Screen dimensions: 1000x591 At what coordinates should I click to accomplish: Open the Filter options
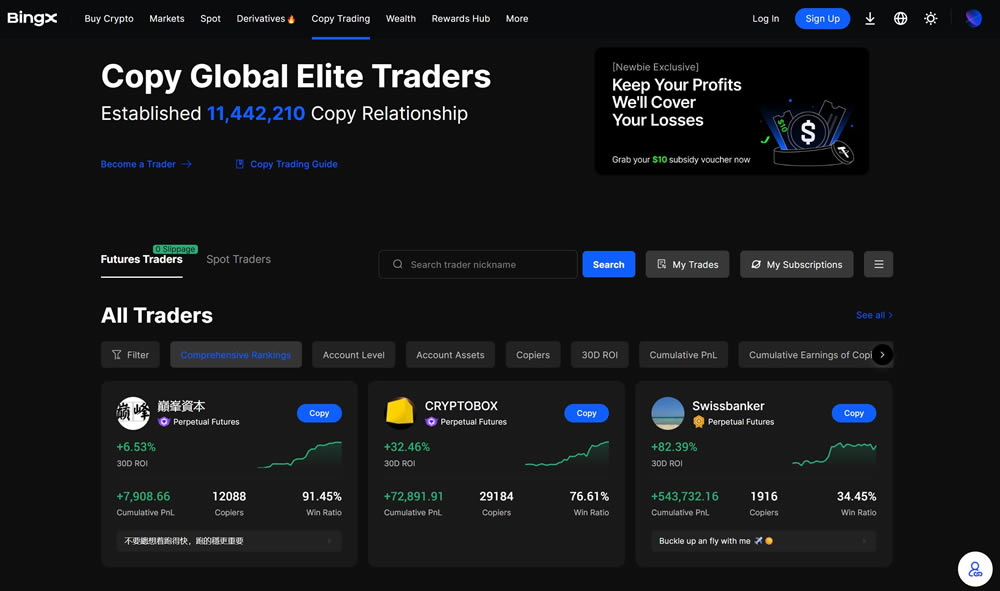click(130, 355)
